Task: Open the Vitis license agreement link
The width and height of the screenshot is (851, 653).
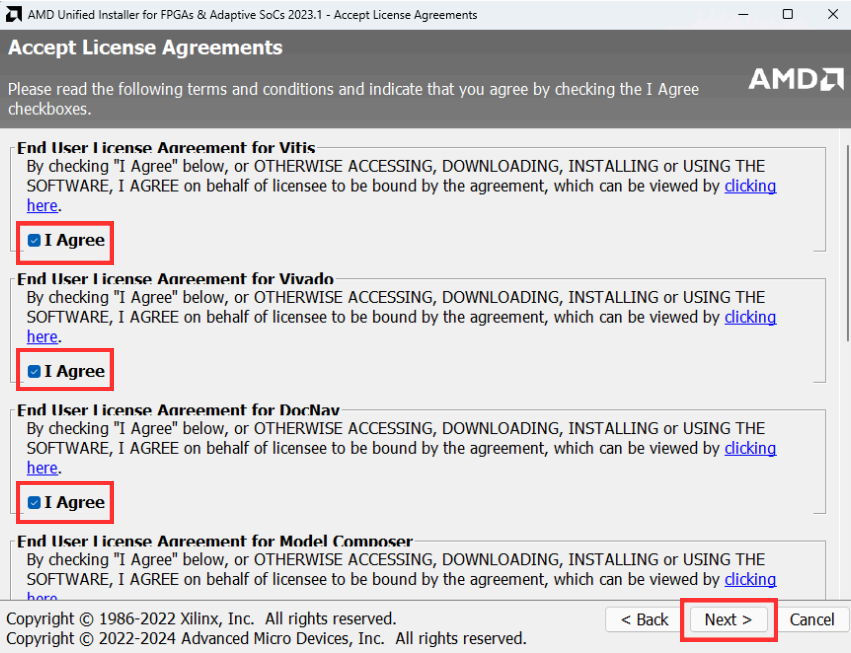Action: [749, 186]
